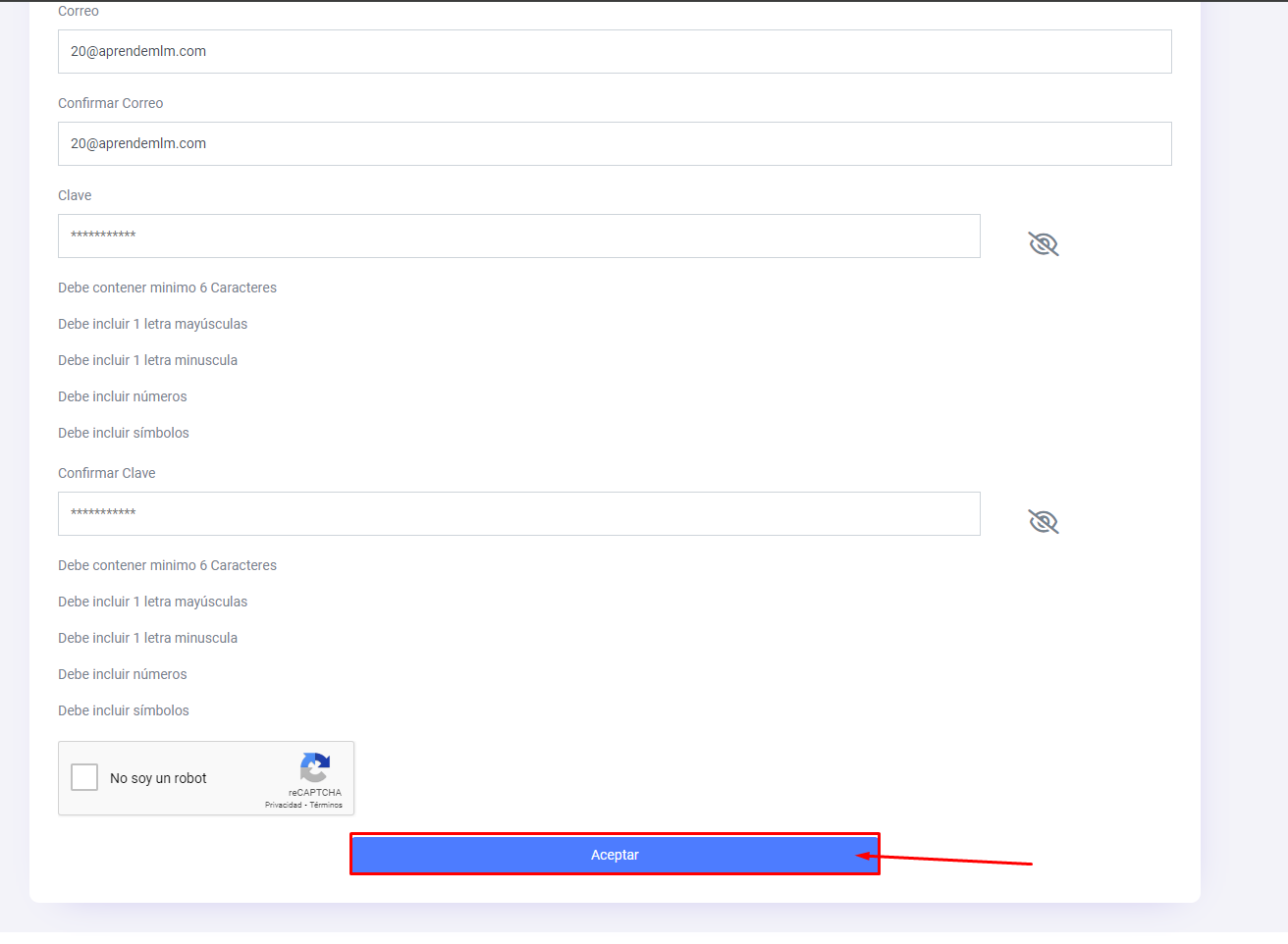Toggle password visibility for the Clave field

tap(1043, 243)
